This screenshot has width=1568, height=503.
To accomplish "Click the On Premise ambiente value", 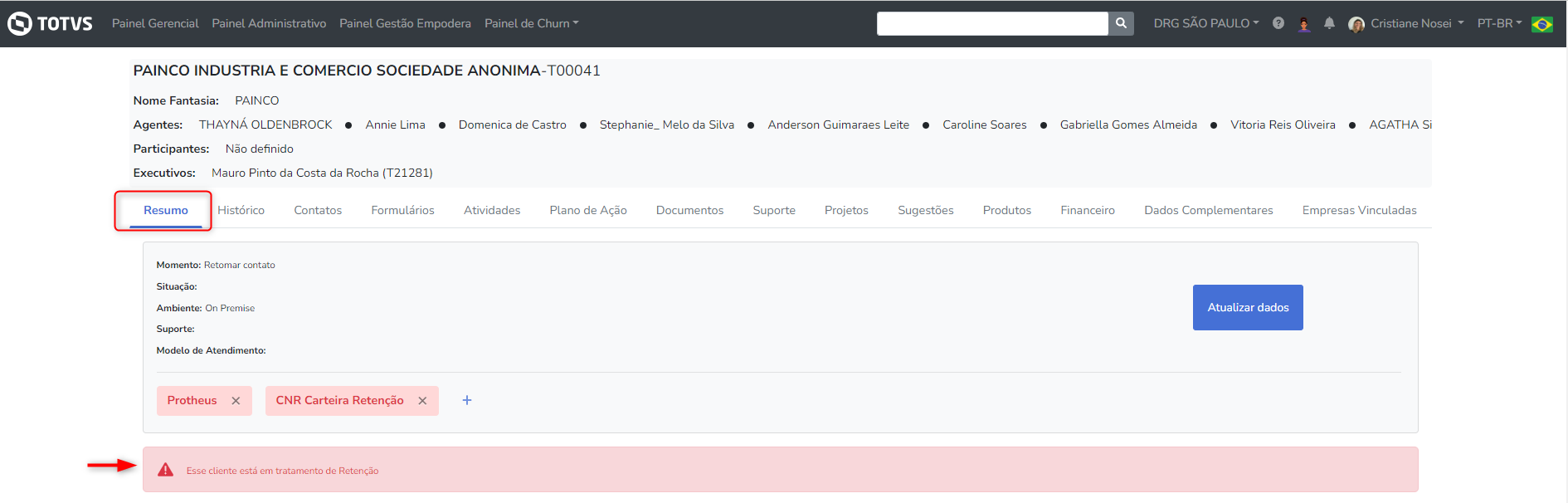I will (230, 308).
